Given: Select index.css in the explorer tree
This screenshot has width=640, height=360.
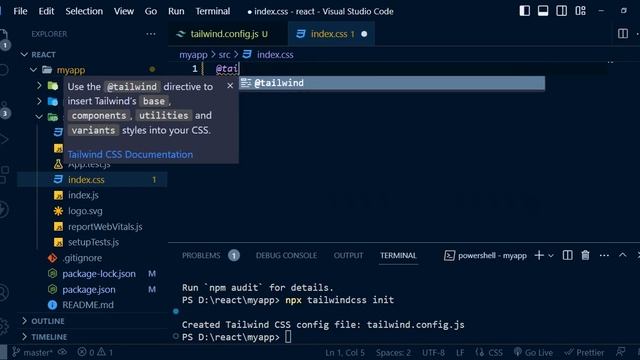Looking at the screenshot, I should coord(92,180).
